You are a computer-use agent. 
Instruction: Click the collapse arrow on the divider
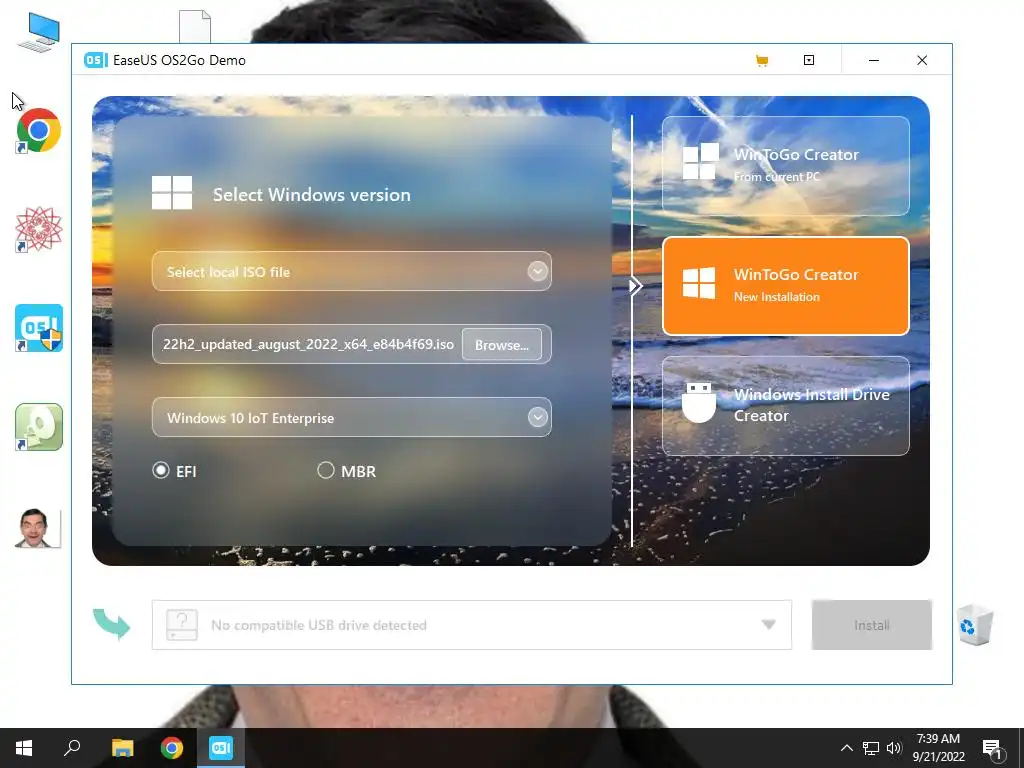pyautogui.click(x=635, y=286)
